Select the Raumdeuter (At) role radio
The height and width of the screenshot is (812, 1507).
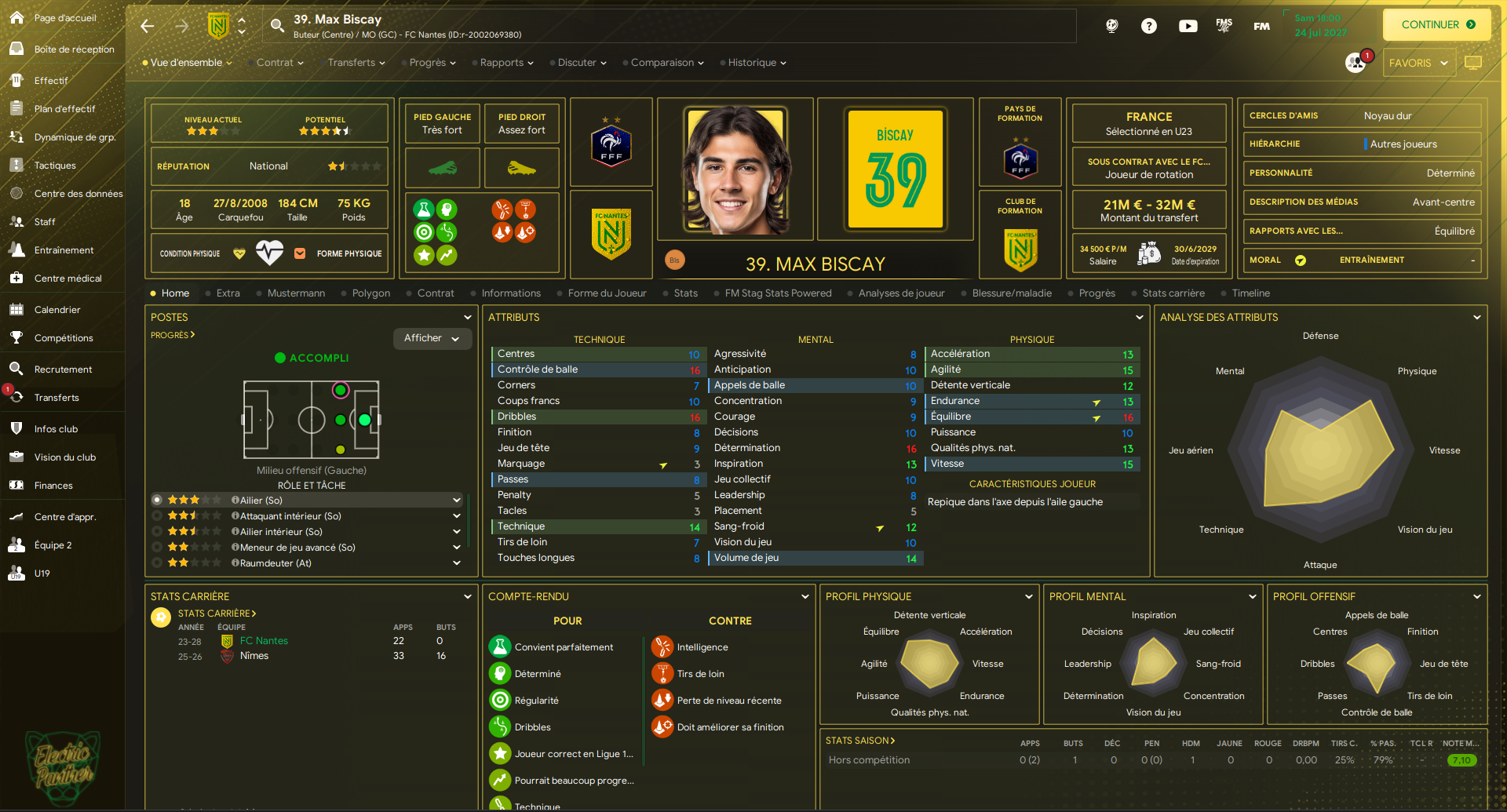pyautogui.click(x=157, y=563)
